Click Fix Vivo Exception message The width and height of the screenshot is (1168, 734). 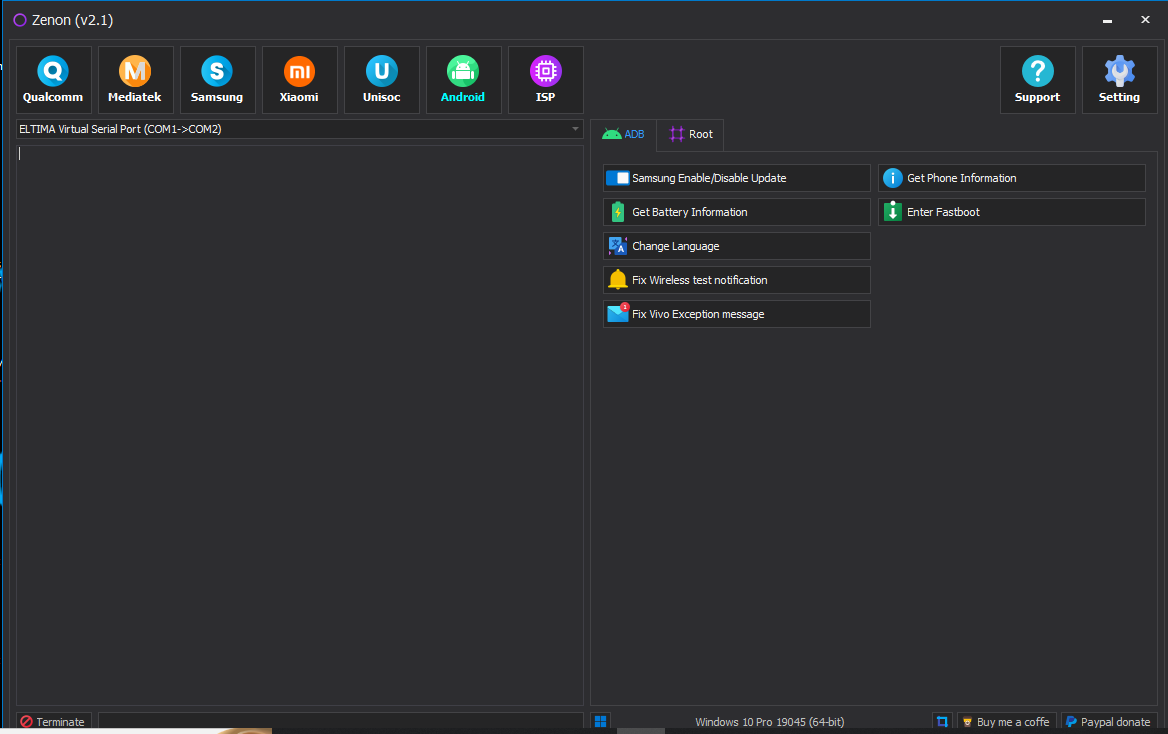coord(736,314)
